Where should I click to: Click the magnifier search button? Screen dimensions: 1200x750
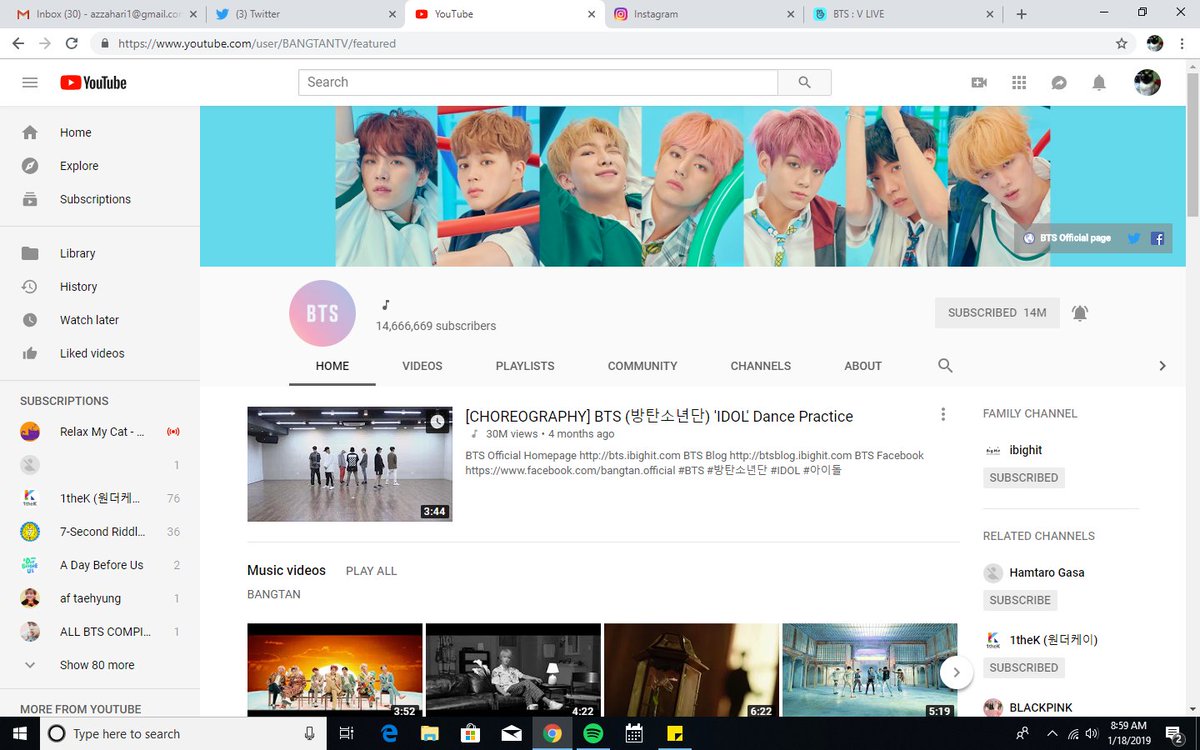point(804,83)
